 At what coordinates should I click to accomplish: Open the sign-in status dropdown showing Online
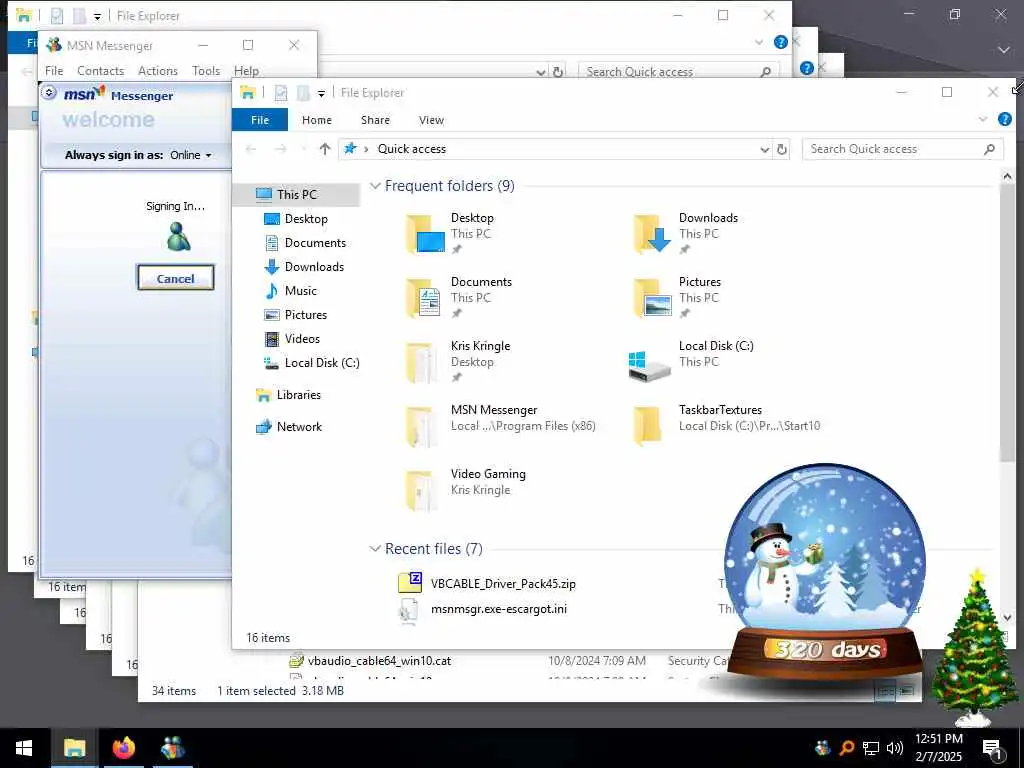pyautogui.click(x=191, y=155)
